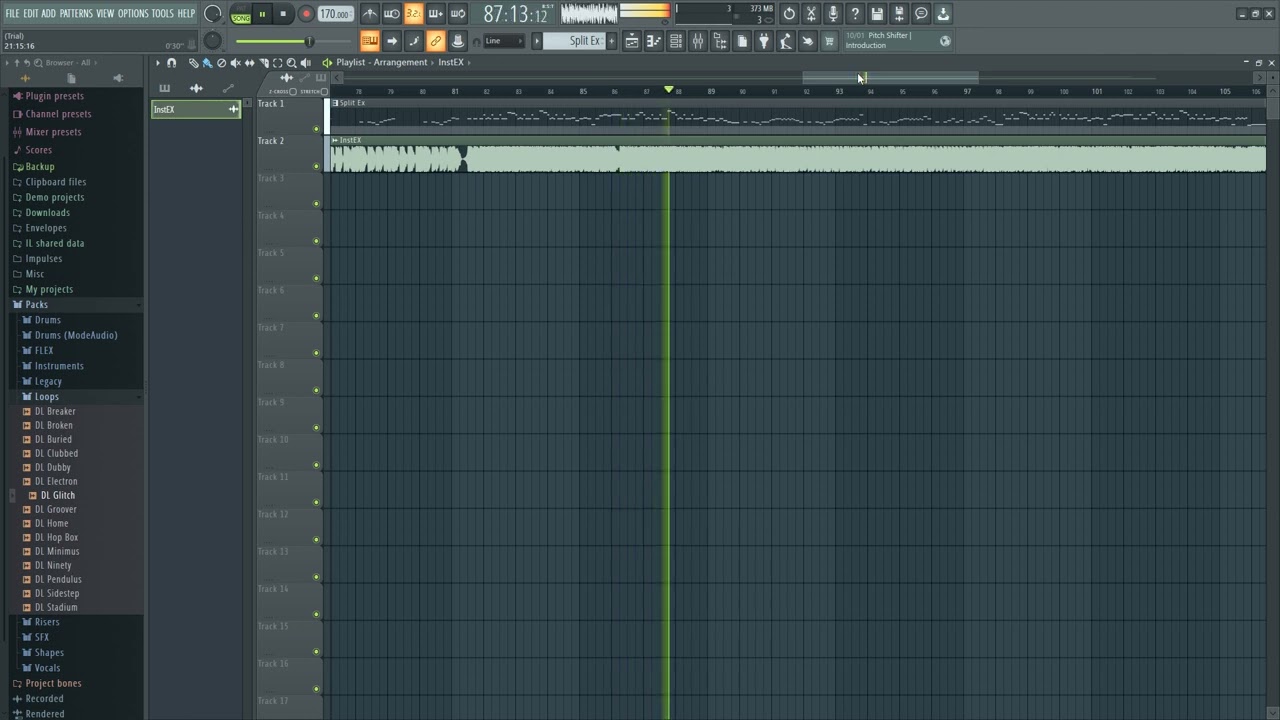
Task: Pause playback with the pause button
Action: coord(262,14)
